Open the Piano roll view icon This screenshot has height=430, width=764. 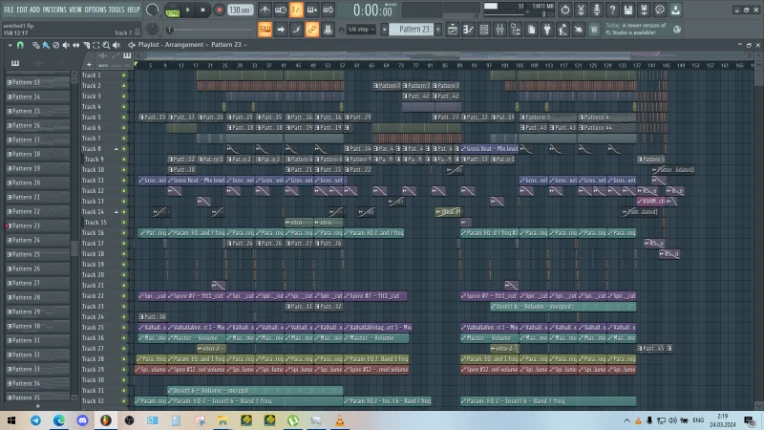[468, 30]
